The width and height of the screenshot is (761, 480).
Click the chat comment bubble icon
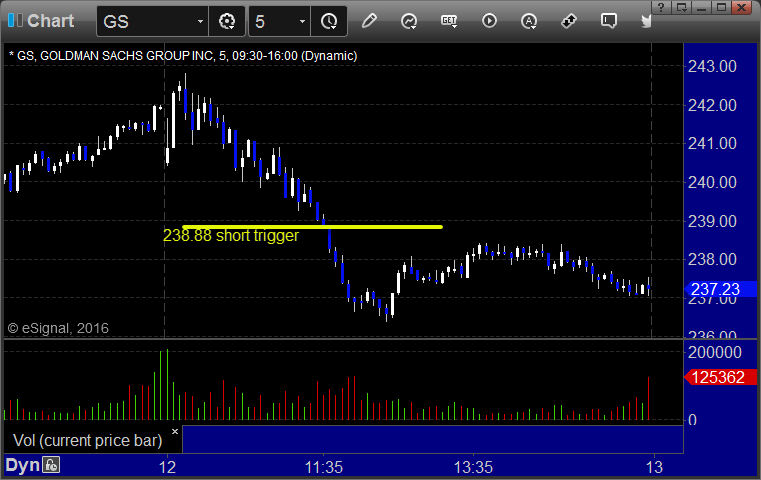click(x=609, y=21)
